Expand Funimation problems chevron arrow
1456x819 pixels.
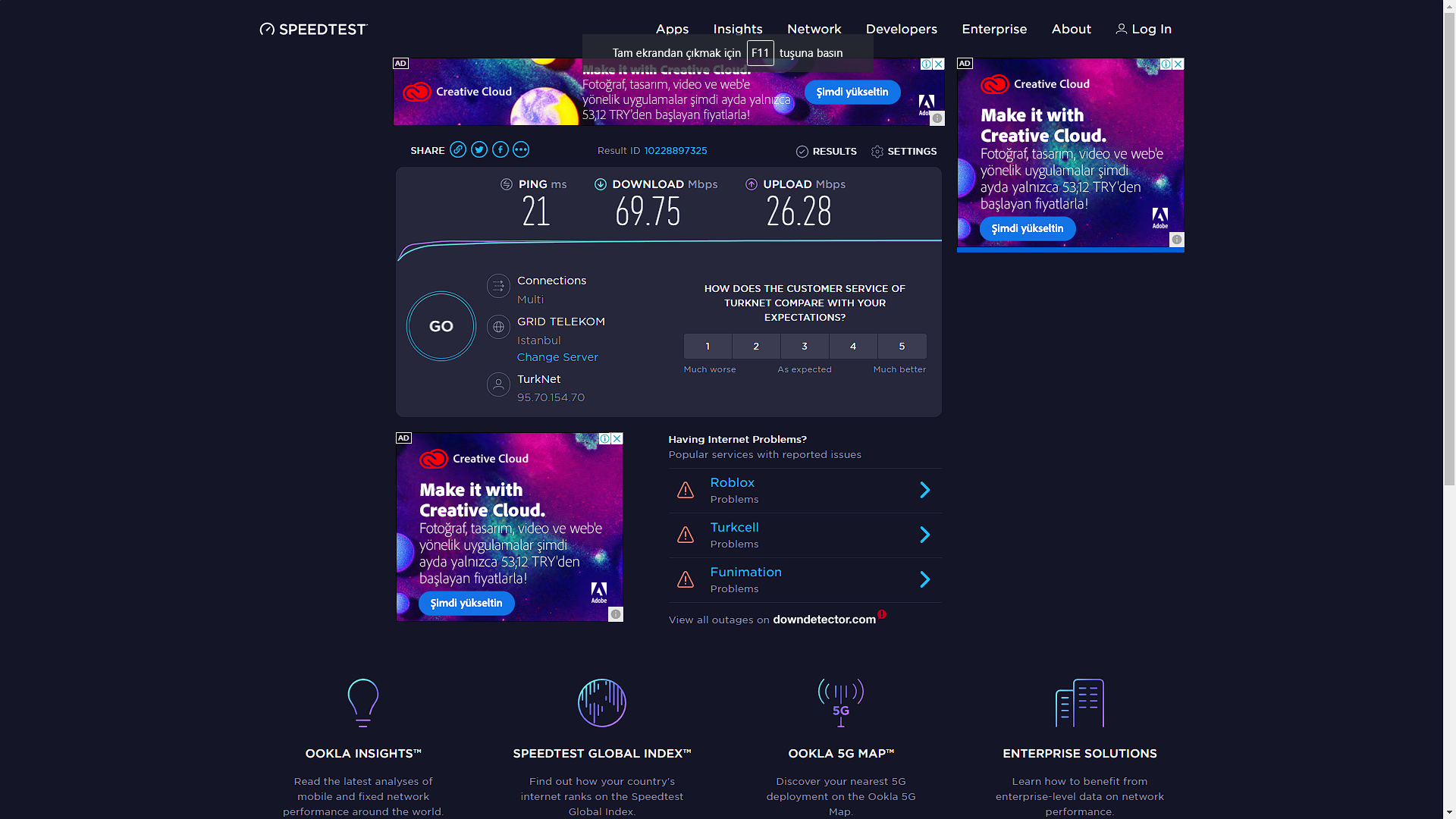click(924, 579)
